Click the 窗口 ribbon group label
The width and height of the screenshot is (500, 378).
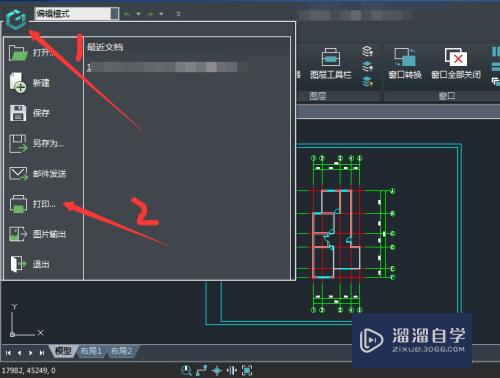click(447, 96)
